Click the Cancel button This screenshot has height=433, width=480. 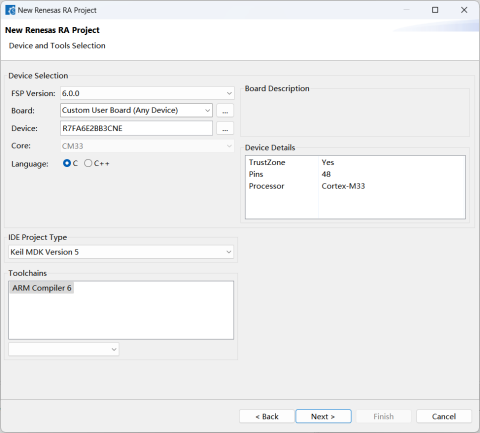444,416
